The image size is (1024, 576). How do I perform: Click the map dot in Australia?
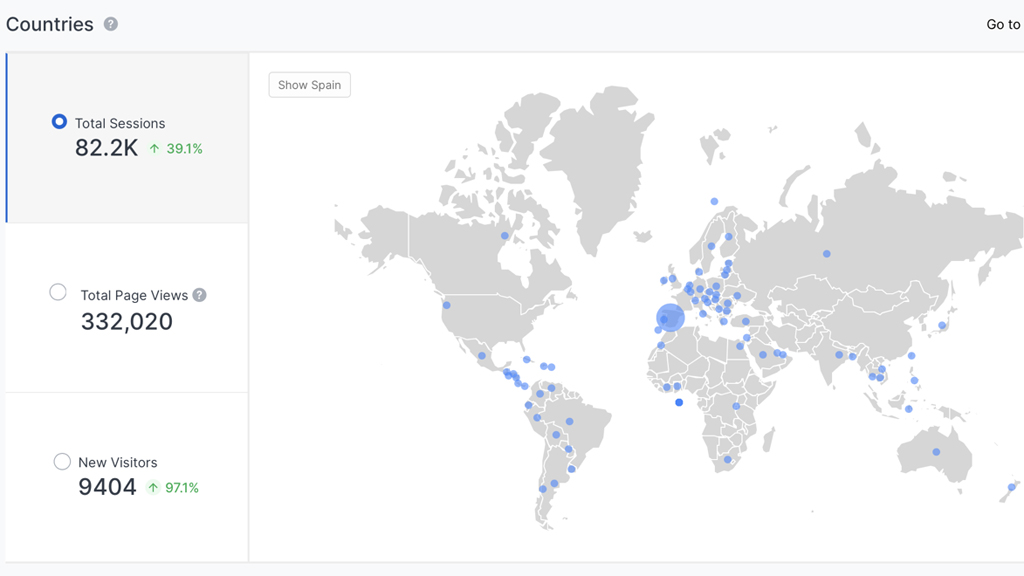tap(936, 452)
